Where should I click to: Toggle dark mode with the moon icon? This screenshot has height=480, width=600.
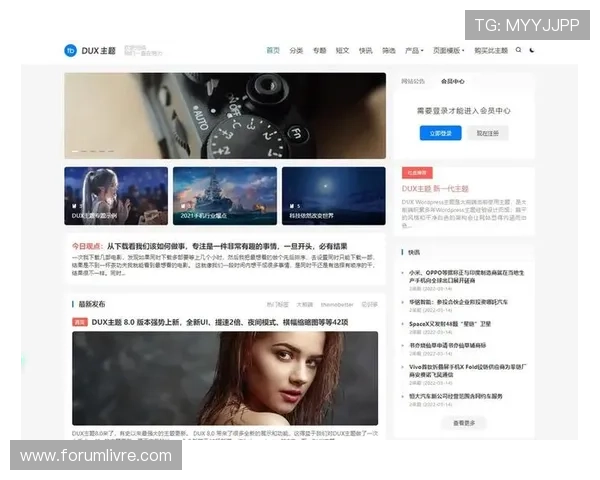[532, 50]
